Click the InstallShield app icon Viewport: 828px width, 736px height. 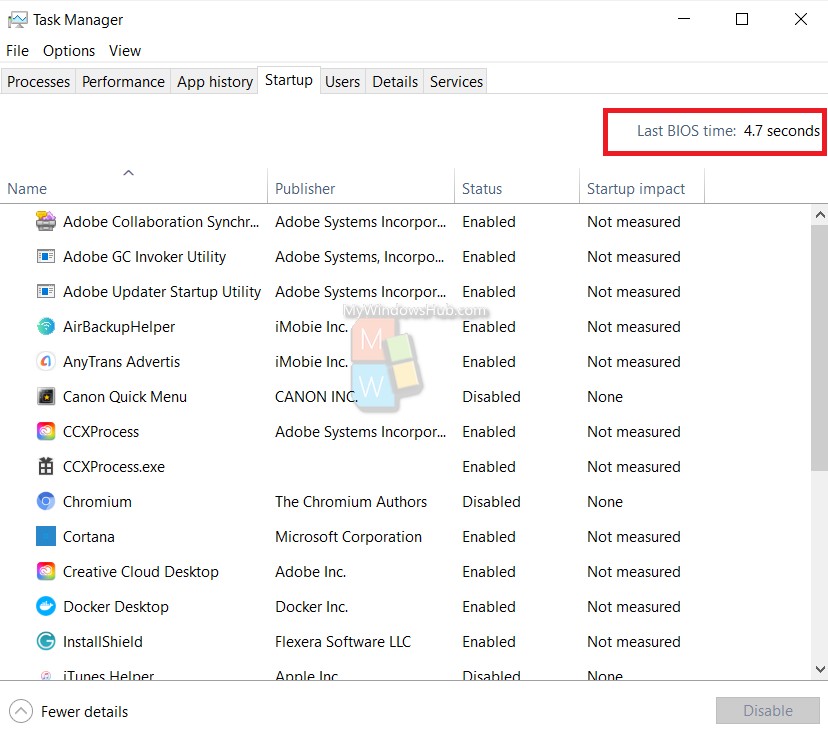46,641
